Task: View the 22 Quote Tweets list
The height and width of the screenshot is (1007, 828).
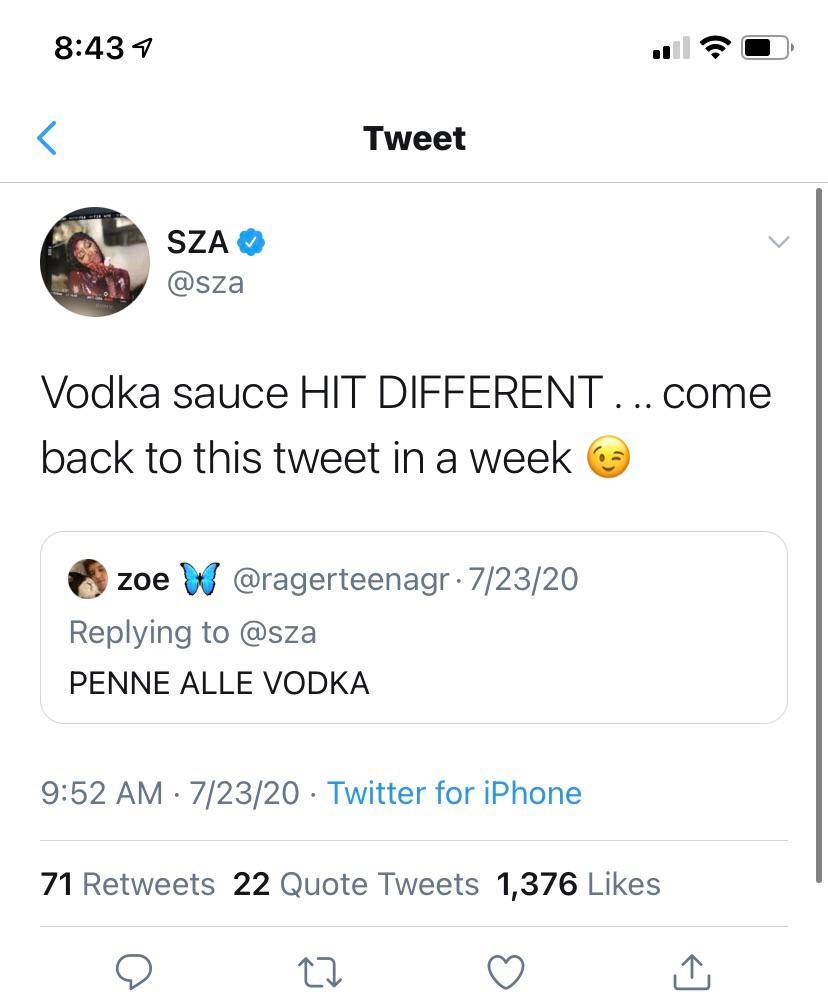Action: click(356, 884)
